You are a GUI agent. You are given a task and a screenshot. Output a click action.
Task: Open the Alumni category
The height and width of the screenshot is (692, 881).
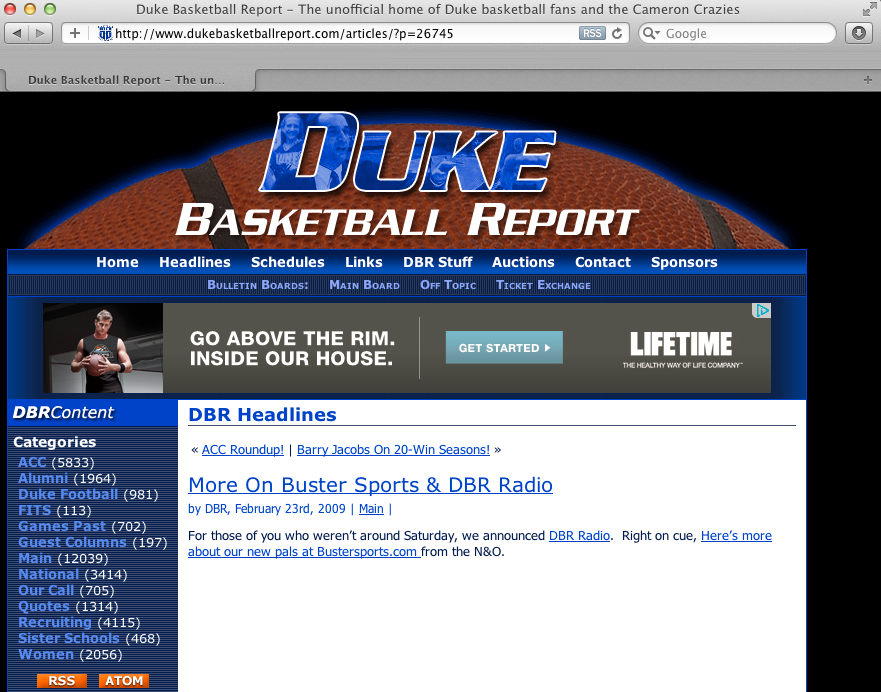pos(43,479)
